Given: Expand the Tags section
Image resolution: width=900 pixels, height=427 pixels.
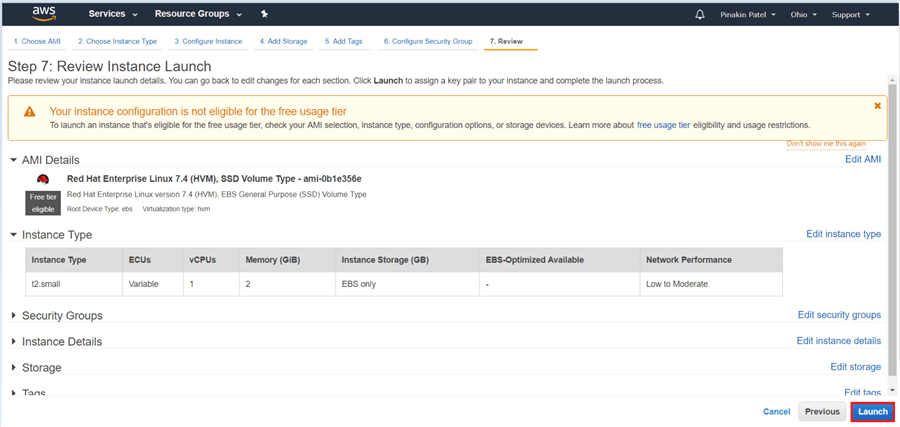Looking at the screenshot, I should pyautogui.click(x=14, y=393).
